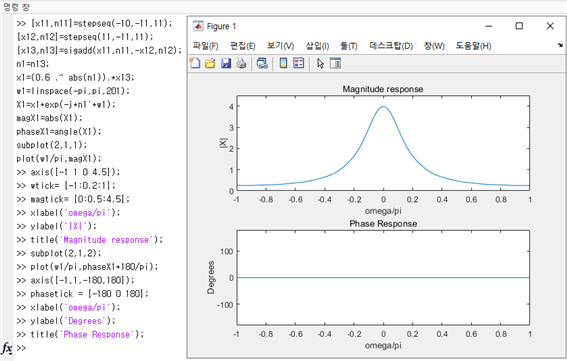Click omega/pi label under phase plot
Viewport: 567px width, 361px height.
(383, 345)
